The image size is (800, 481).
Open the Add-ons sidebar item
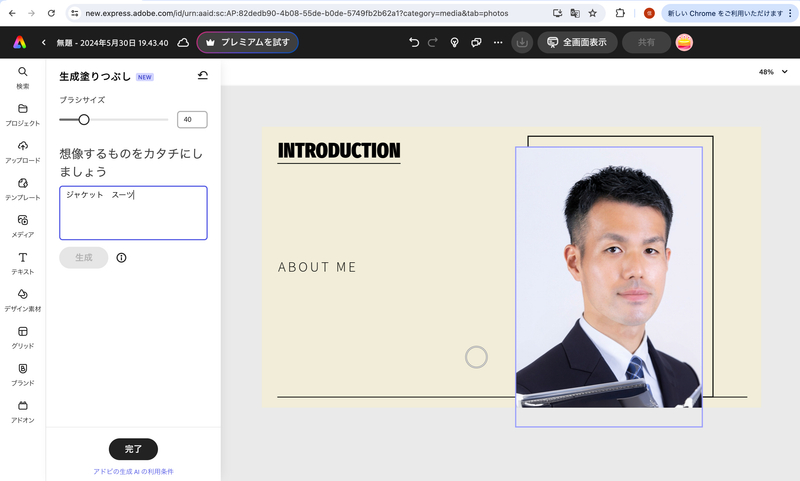tap(22, 412)
